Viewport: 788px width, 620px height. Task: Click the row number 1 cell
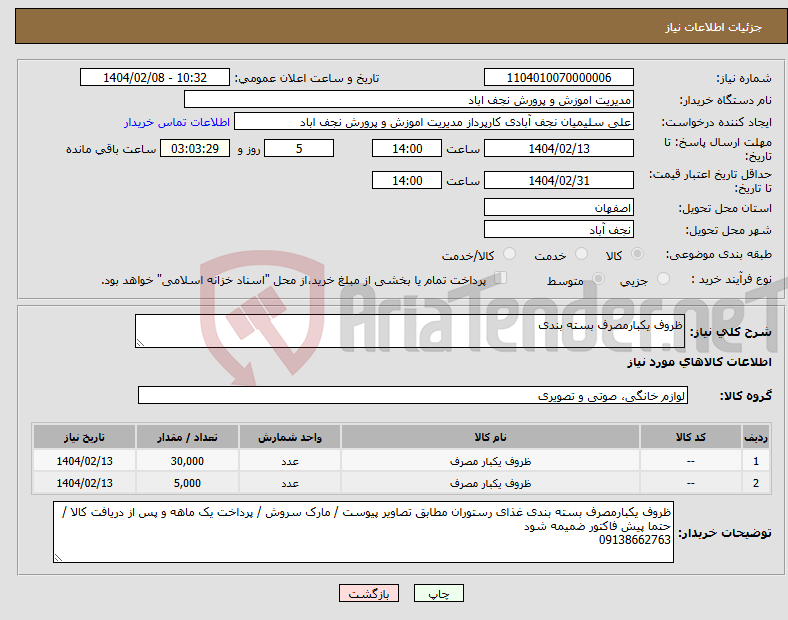[756, 461]
